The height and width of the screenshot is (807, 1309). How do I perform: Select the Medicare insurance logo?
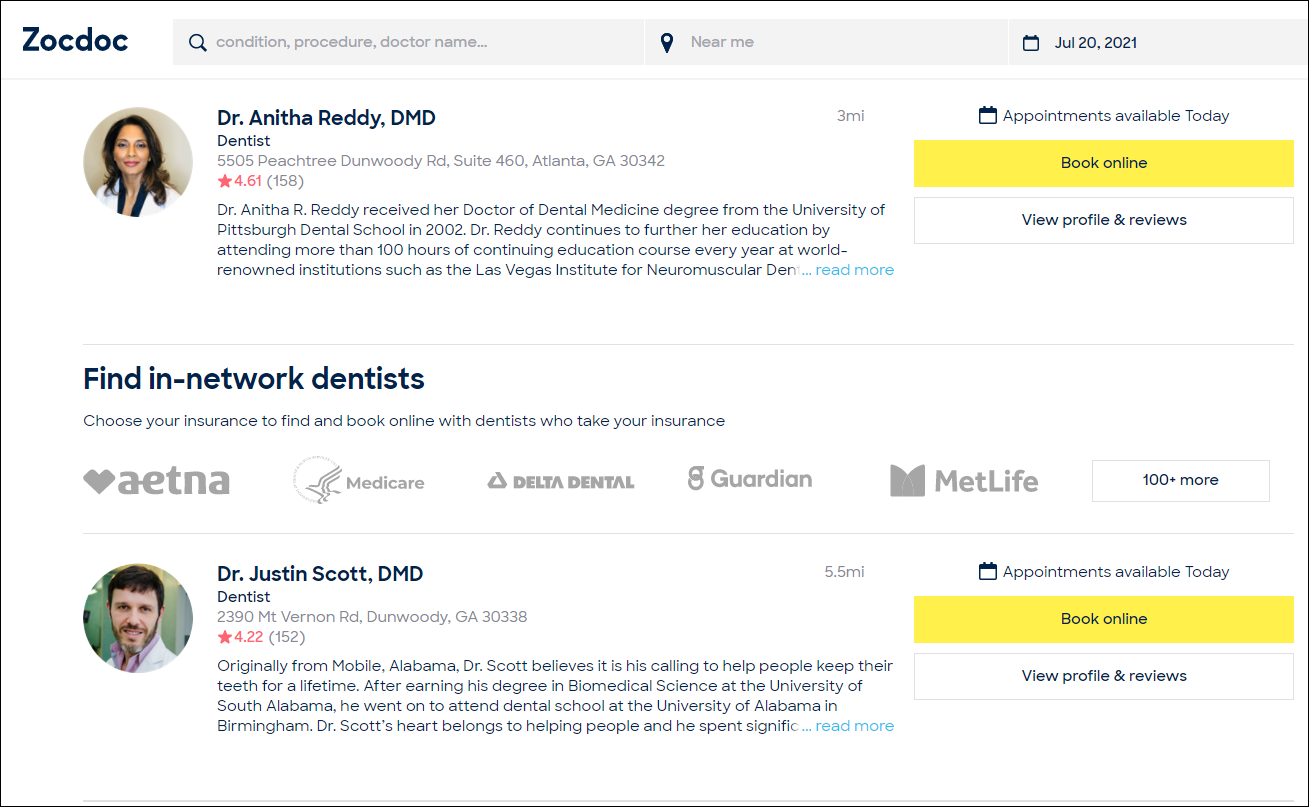coord(359,481)
